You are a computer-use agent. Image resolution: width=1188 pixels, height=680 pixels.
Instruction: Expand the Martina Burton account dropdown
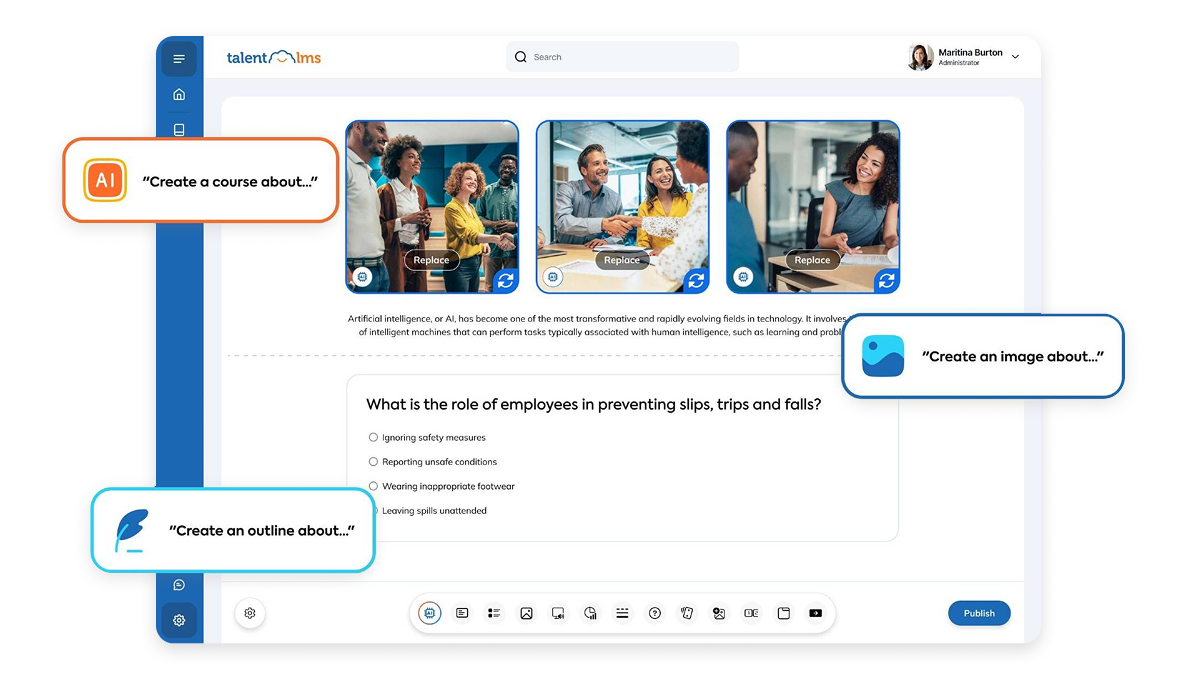(1015, 57)
